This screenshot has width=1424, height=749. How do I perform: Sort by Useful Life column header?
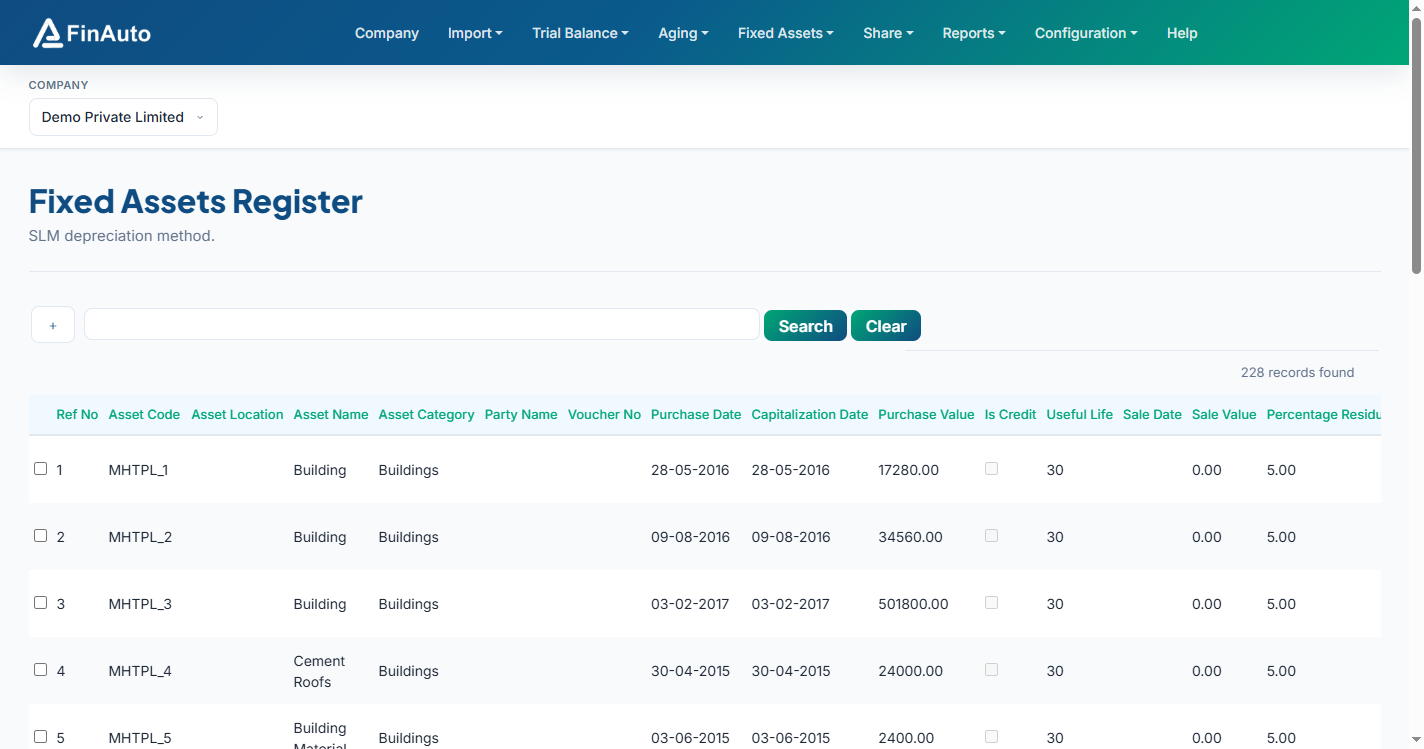pos(1080,414)
